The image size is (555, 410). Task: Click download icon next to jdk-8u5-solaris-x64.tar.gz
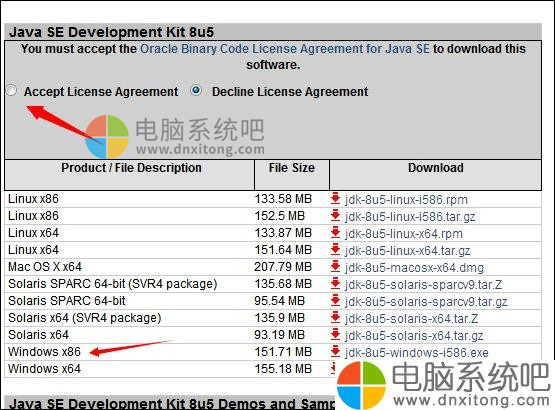click(335, 335)
